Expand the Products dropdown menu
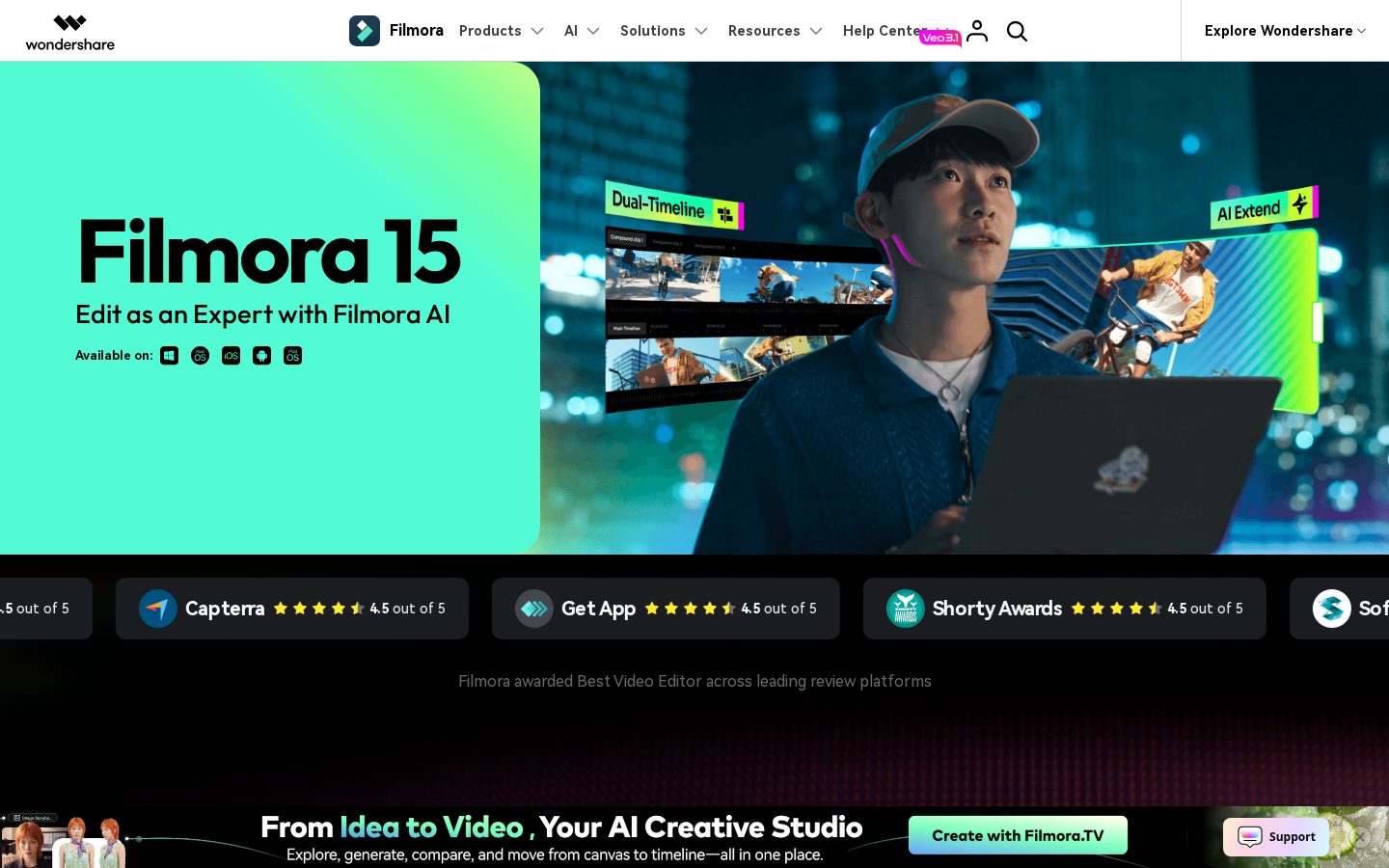 click(502, 31)
